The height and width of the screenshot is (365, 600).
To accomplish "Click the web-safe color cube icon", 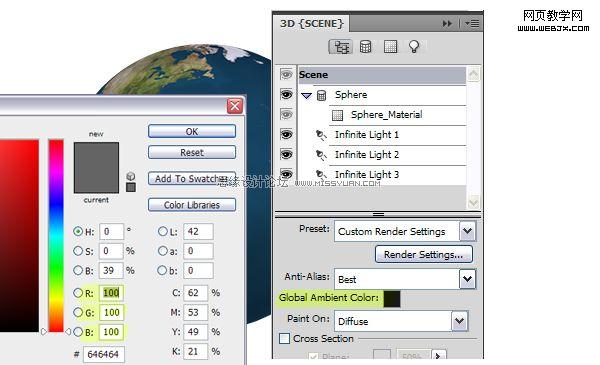I will (131, 176).
